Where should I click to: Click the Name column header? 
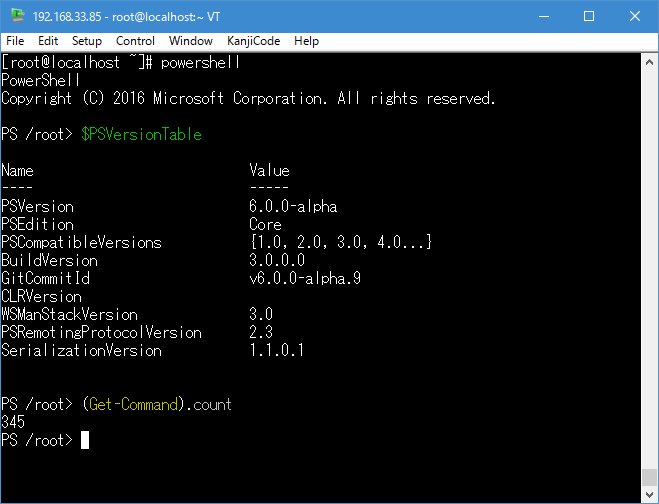(x=17, y=171)
